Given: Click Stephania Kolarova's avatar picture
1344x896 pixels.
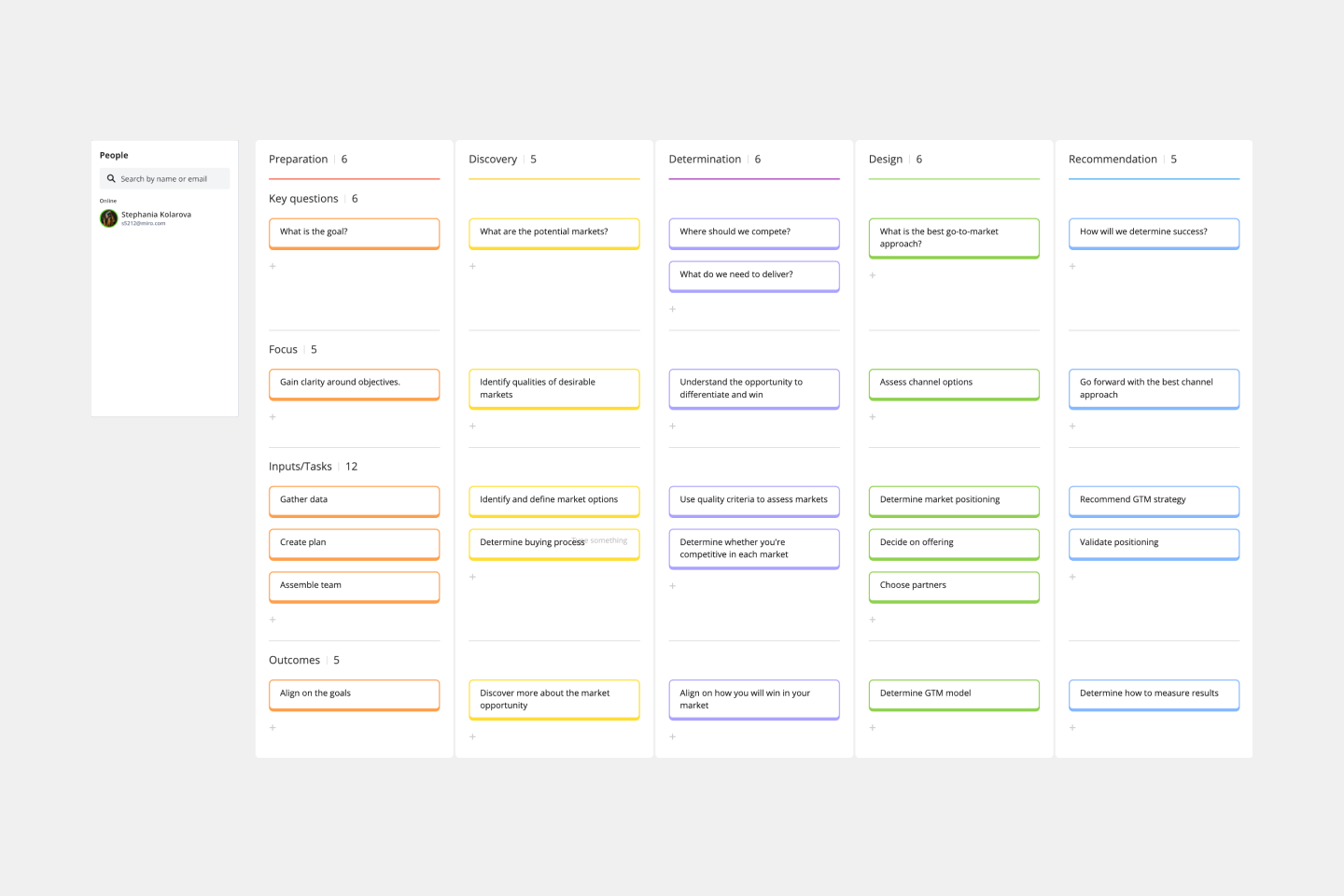Looking at the screenshot, I should (x=108, y=218).
